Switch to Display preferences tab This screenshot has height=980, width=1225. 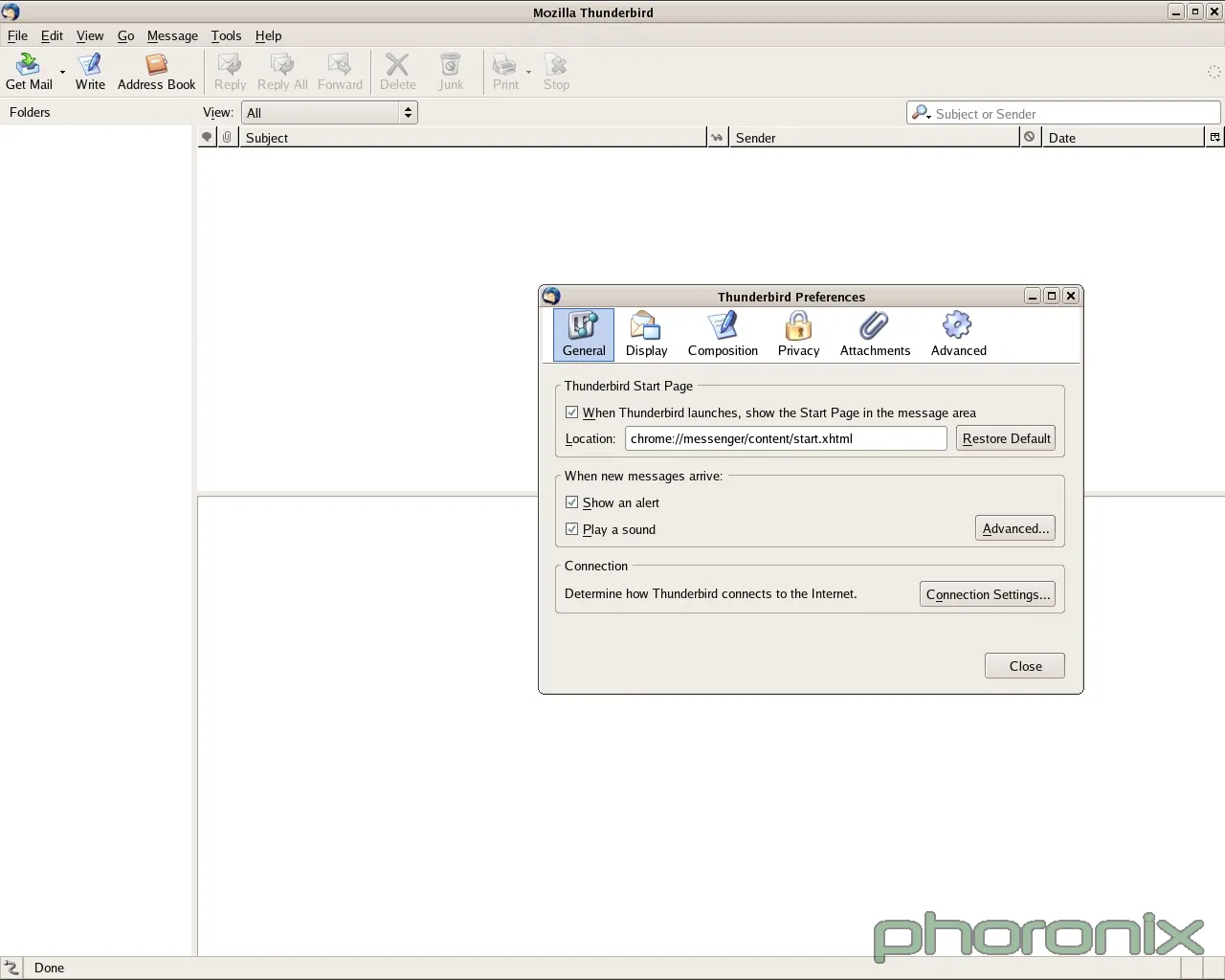click(647, 335)
